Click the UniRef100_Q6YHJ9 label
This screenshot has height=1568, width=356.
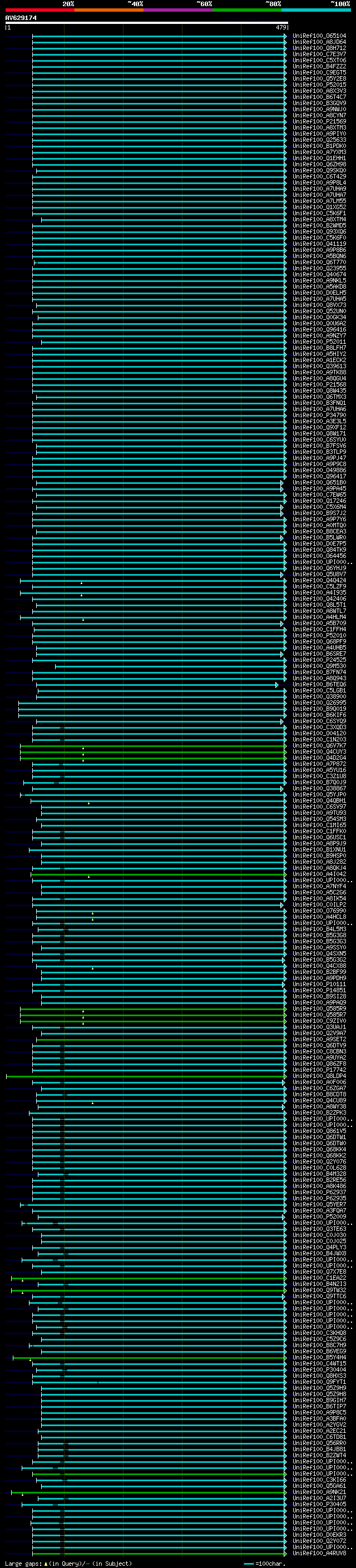coord(319,568)
